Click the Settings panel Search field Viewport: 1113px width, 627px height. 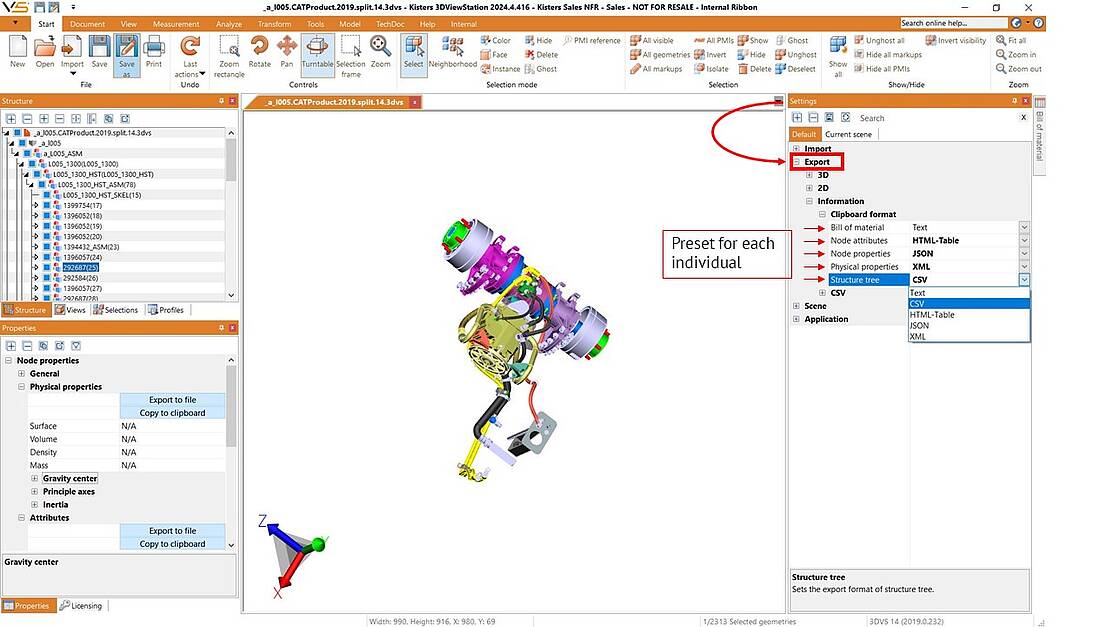point(937,119)
